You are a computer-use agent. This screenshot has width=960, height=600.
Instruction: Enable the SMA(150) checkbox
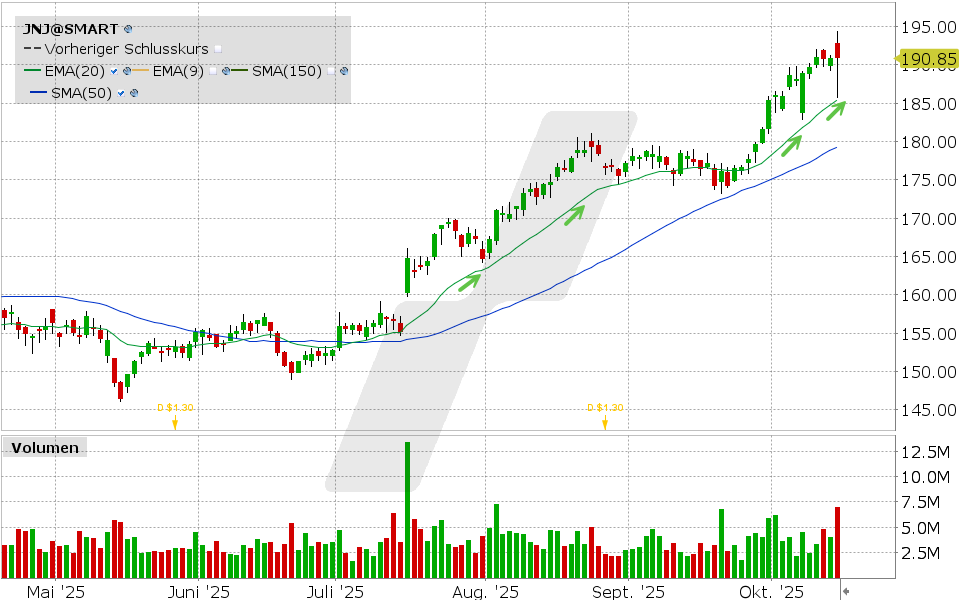tap(331, 71)
